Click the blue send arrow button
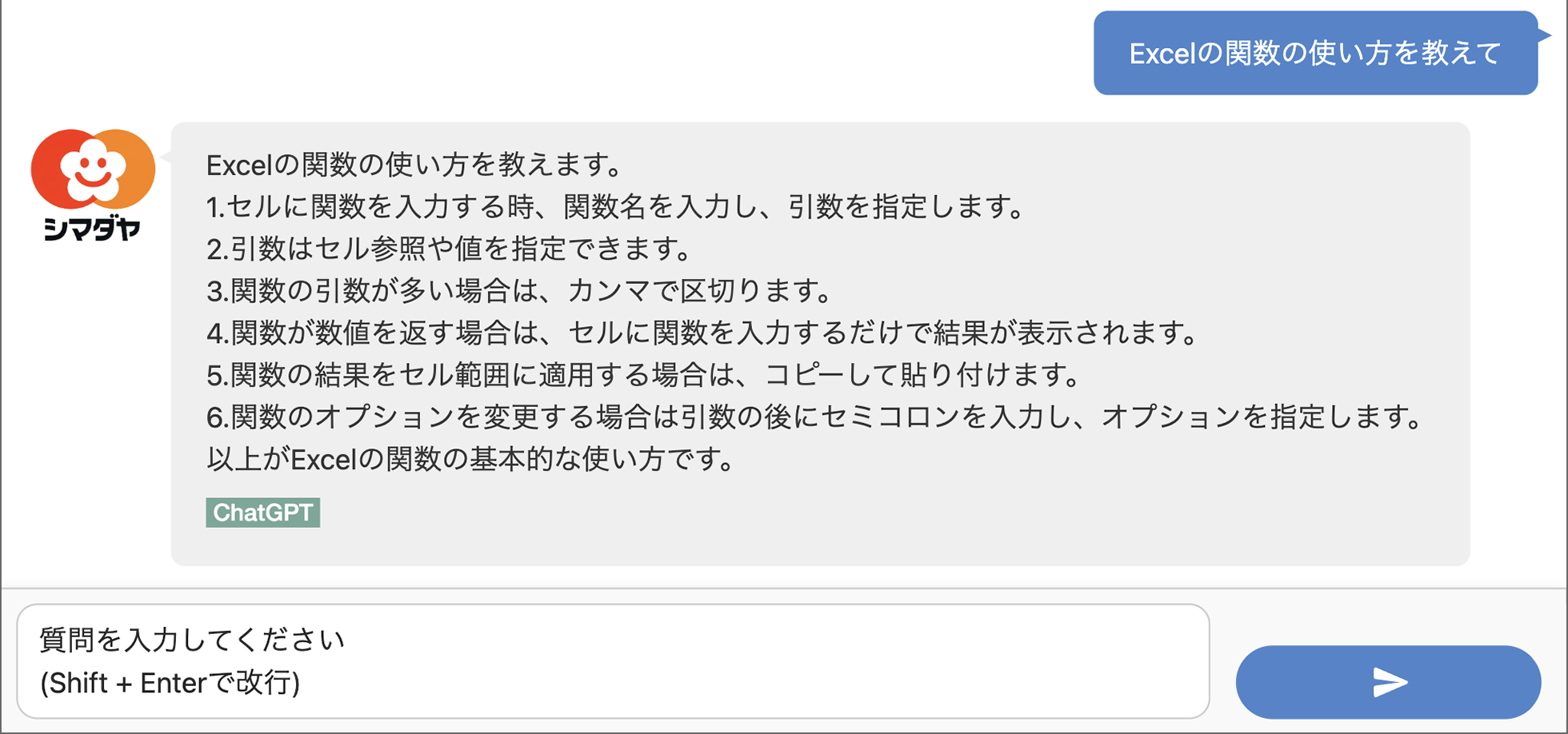 coord(1388,681)
